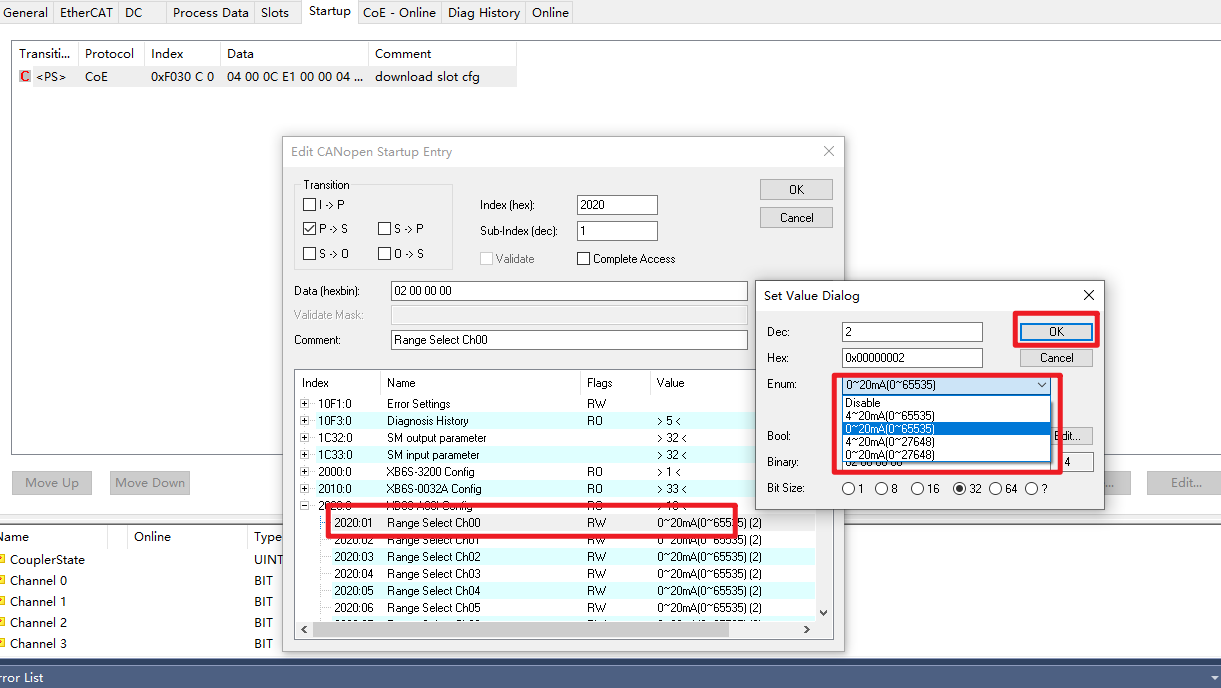The image size is (1221, 688).
Task: Switch to the CoE - Online tab
Action: coord(399,13)
